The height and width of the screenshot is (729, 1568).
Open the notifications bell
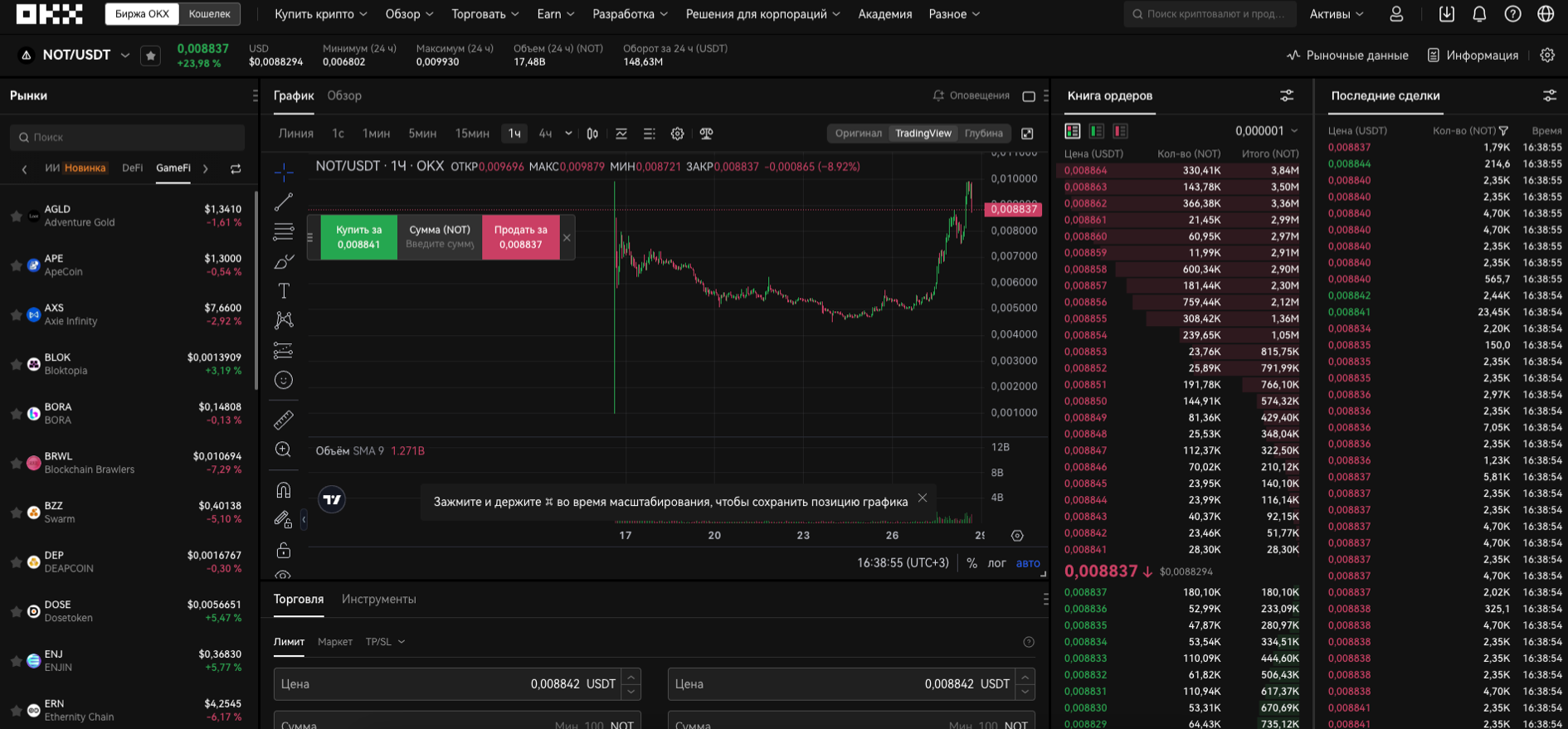click(x=1479, y=14)
